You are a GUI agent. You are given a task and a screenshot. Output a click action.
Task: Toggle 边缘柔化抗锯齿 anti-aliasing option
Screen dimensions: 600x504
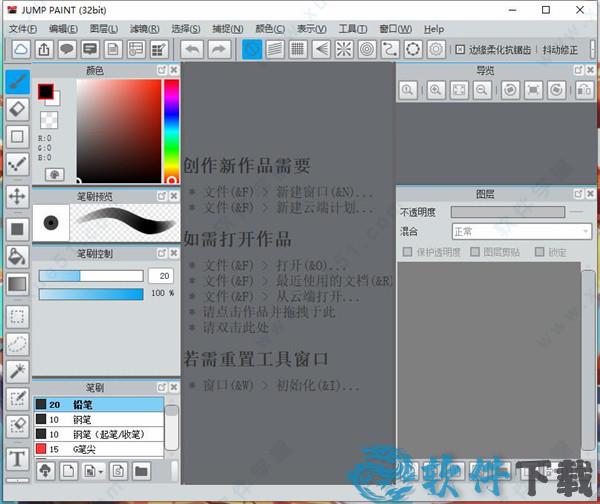tap(459, 49)
